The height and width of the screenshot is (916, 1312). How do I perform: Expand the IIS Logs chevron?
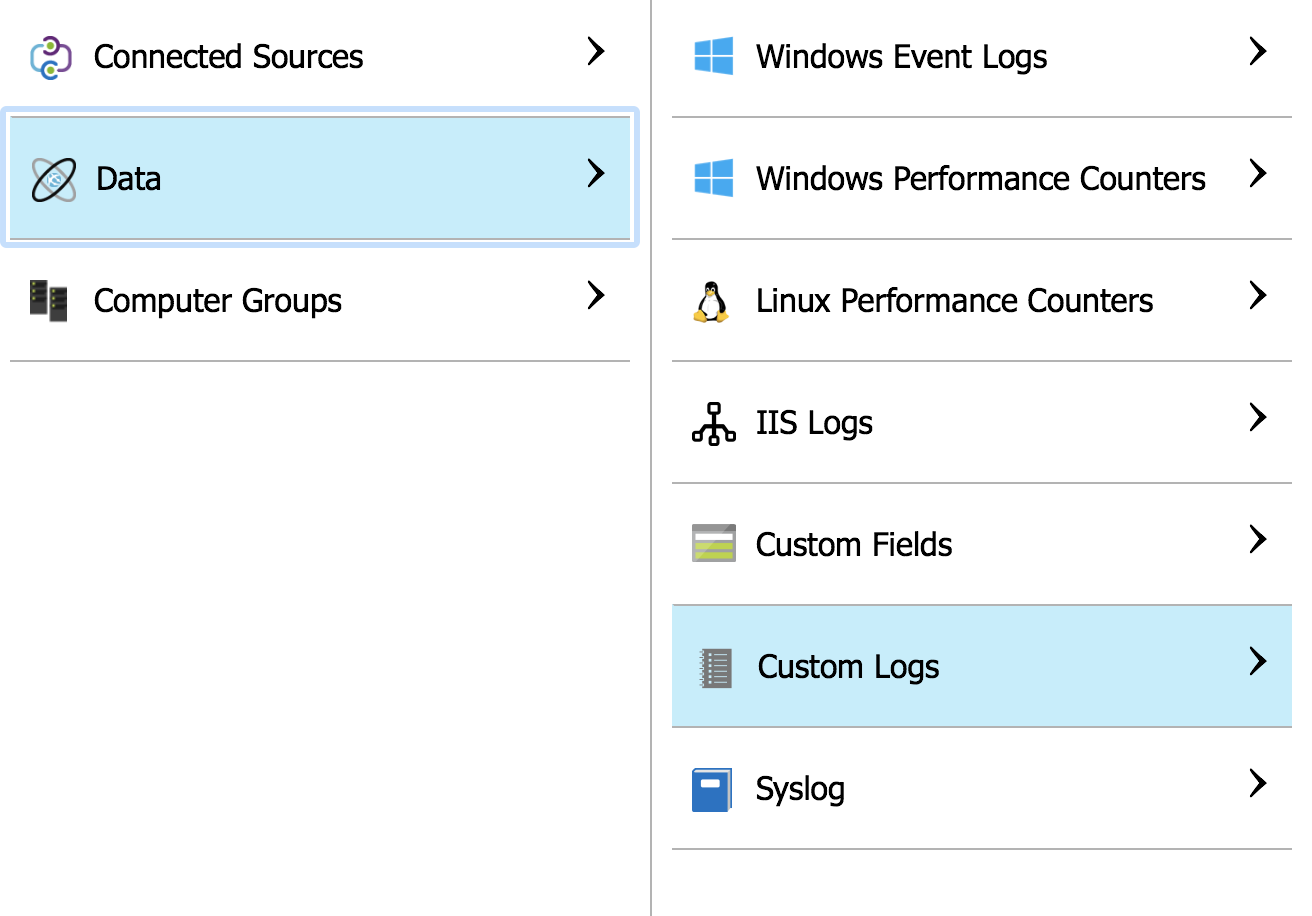click(x=1257, y=417)
